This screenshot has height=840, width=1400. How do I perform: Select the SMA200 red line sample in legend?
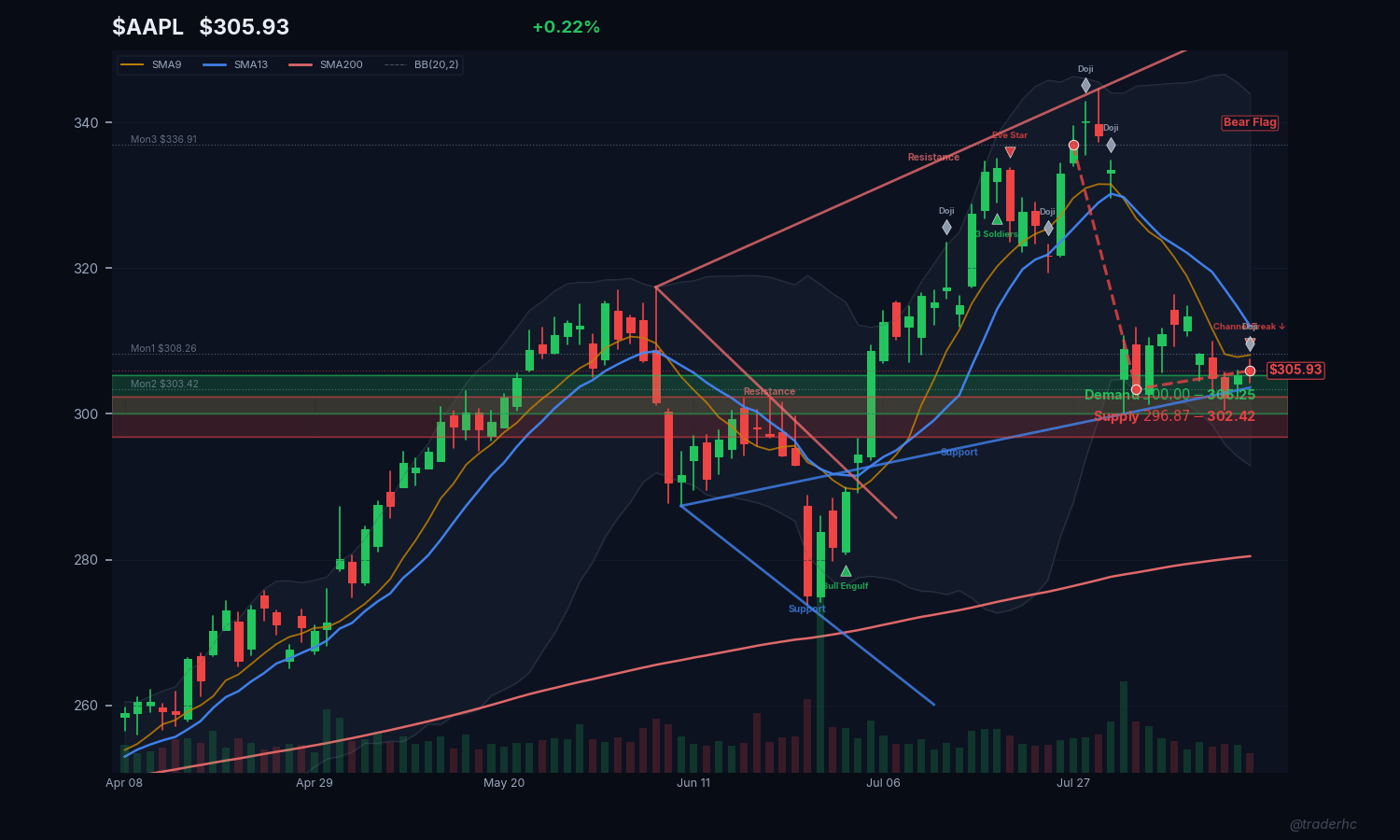click(301, 64)
